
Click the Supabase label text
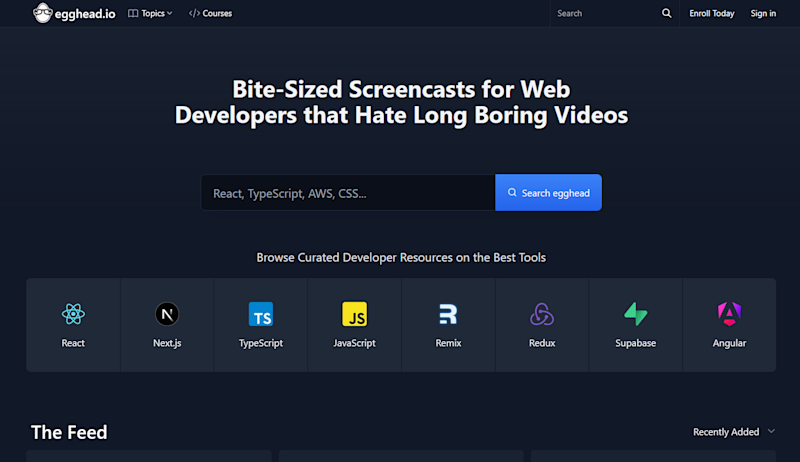click(636, 343)
